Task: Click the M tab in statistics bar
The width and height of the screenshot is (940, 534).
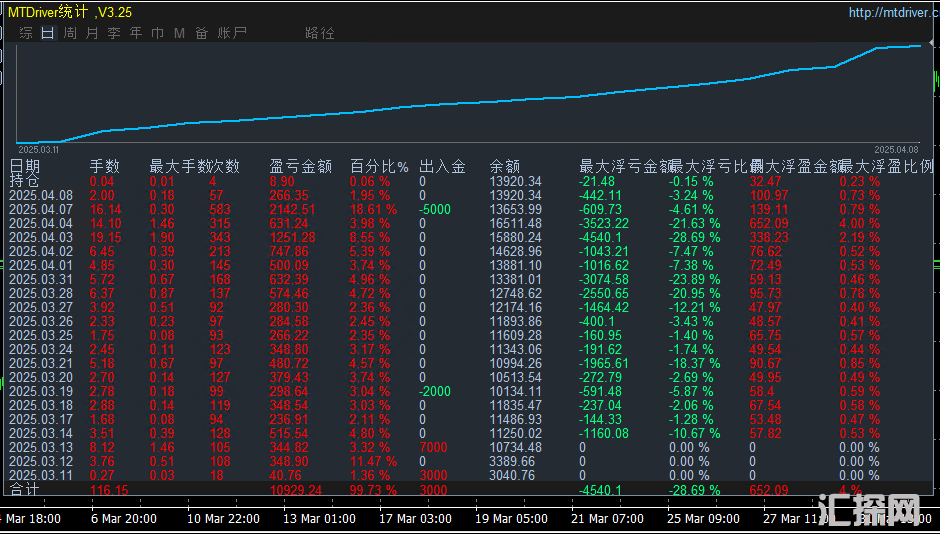Action: coord(179,33)
